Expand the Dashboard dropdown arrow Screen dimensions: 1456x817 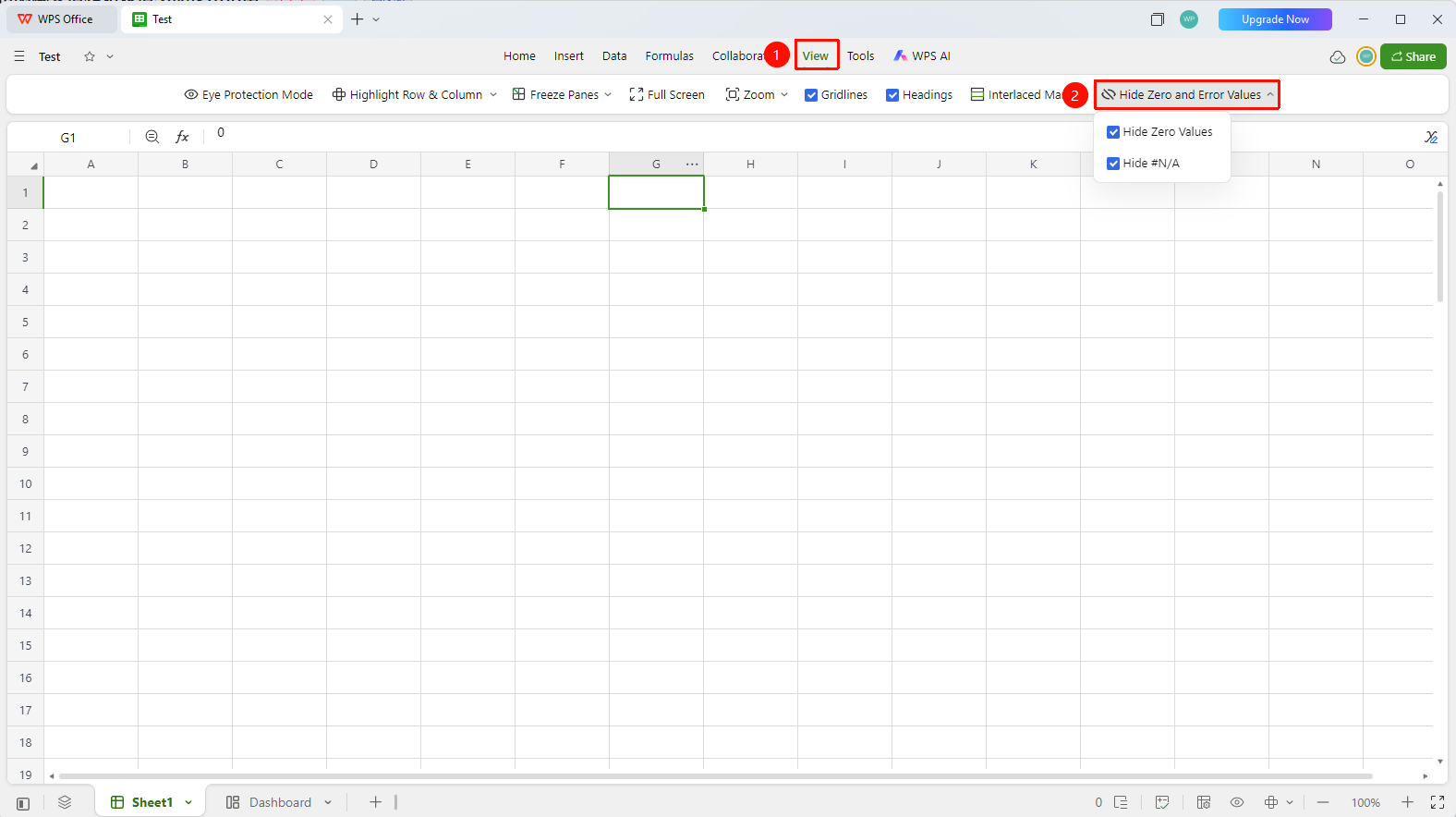pyautogui.click(x=328, y=802)
